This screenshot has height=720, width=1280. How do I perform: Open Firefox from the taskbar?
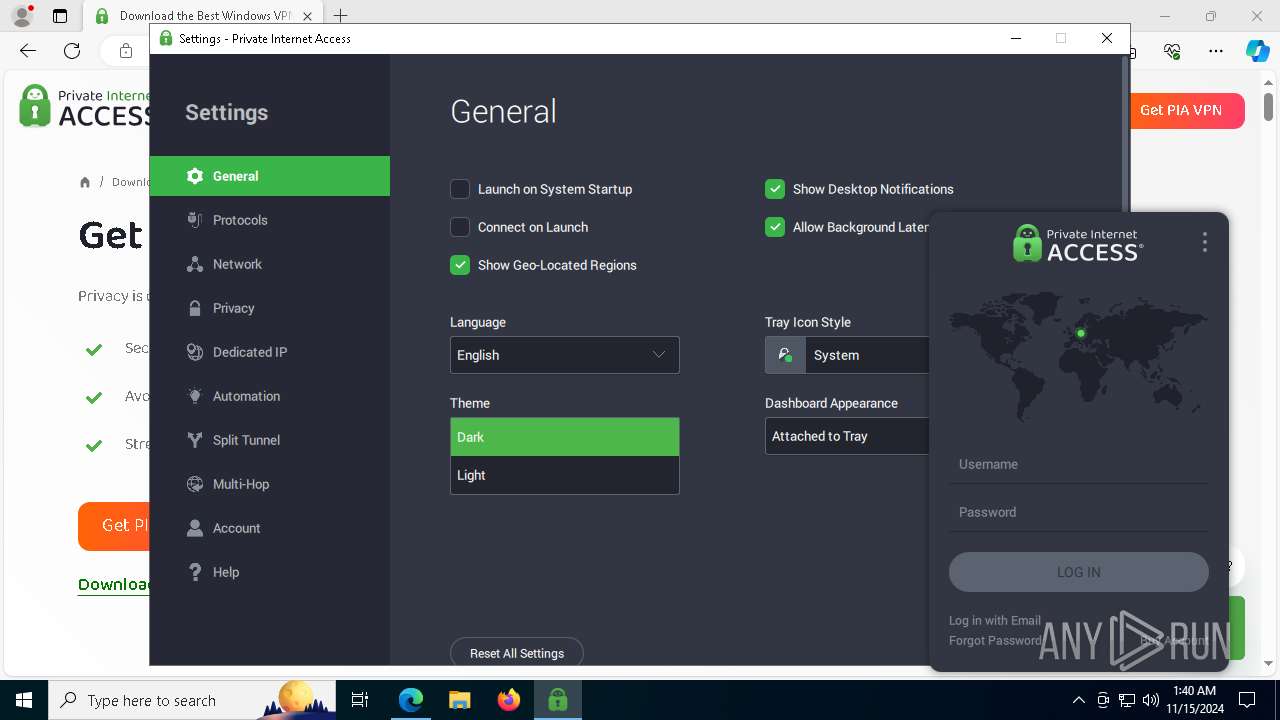[509, 700]
